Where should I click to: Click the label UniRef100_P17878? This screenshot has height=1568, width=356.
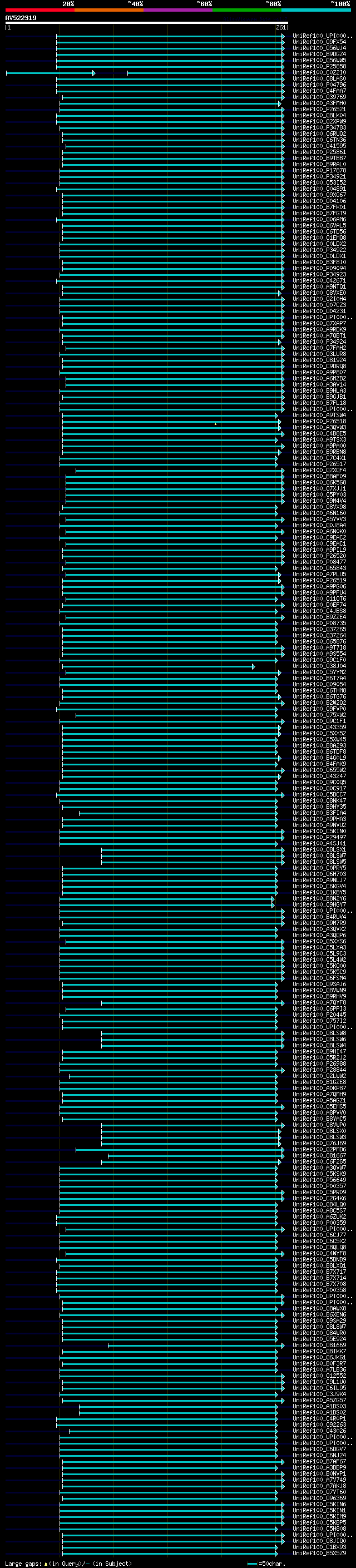click(x=319, y=170)
